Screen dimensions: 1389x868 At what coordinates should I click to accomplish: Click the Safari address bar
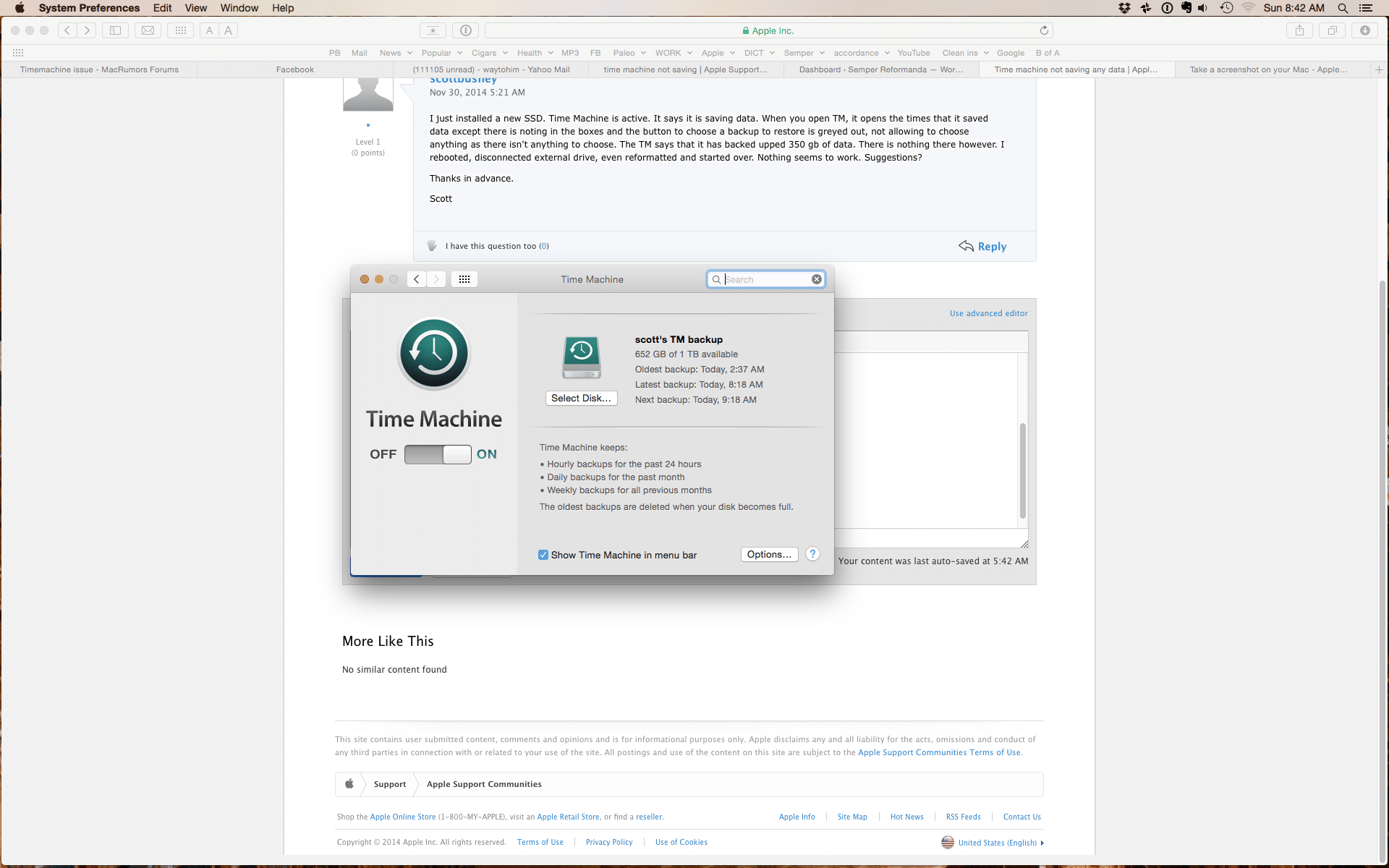point(768,30)
